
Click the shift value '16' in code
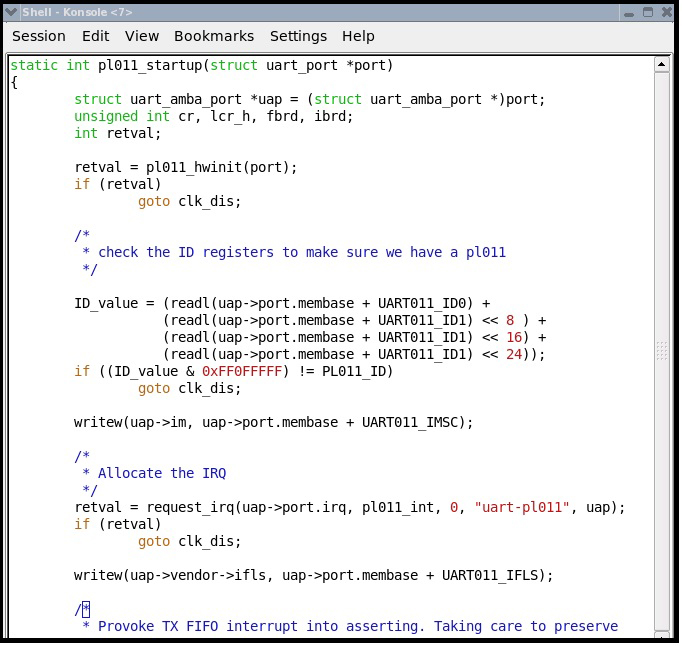click(514, 337)
